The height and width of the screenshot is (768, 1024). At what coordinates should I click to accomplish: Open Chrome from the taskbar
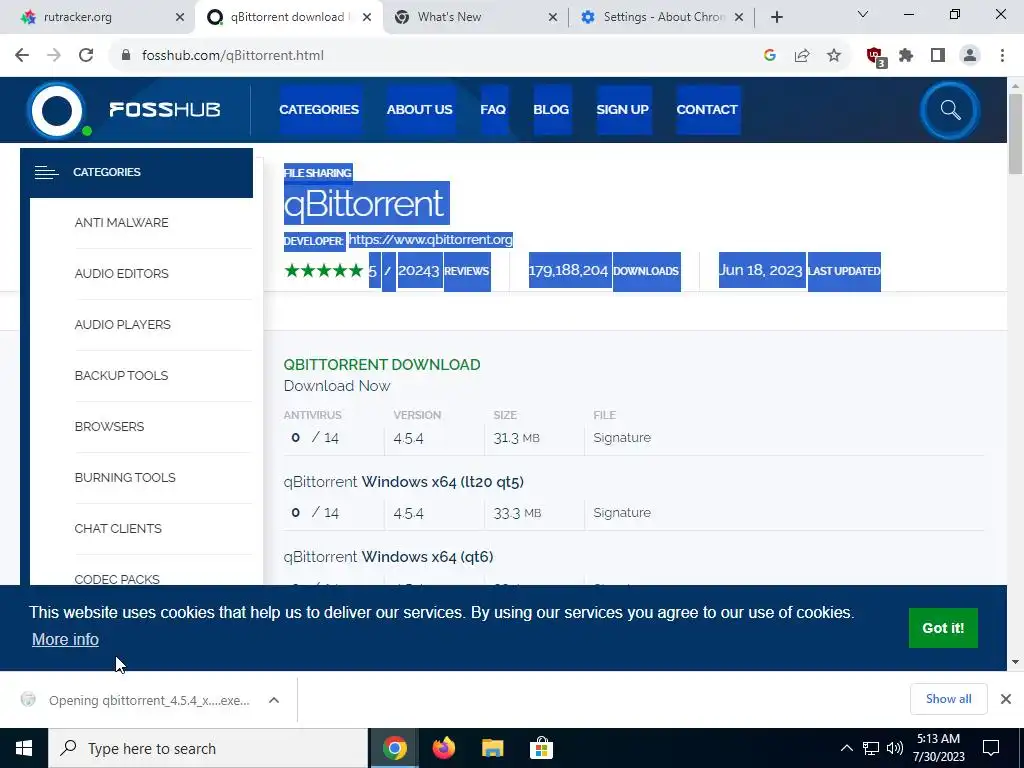click(394, 748)
